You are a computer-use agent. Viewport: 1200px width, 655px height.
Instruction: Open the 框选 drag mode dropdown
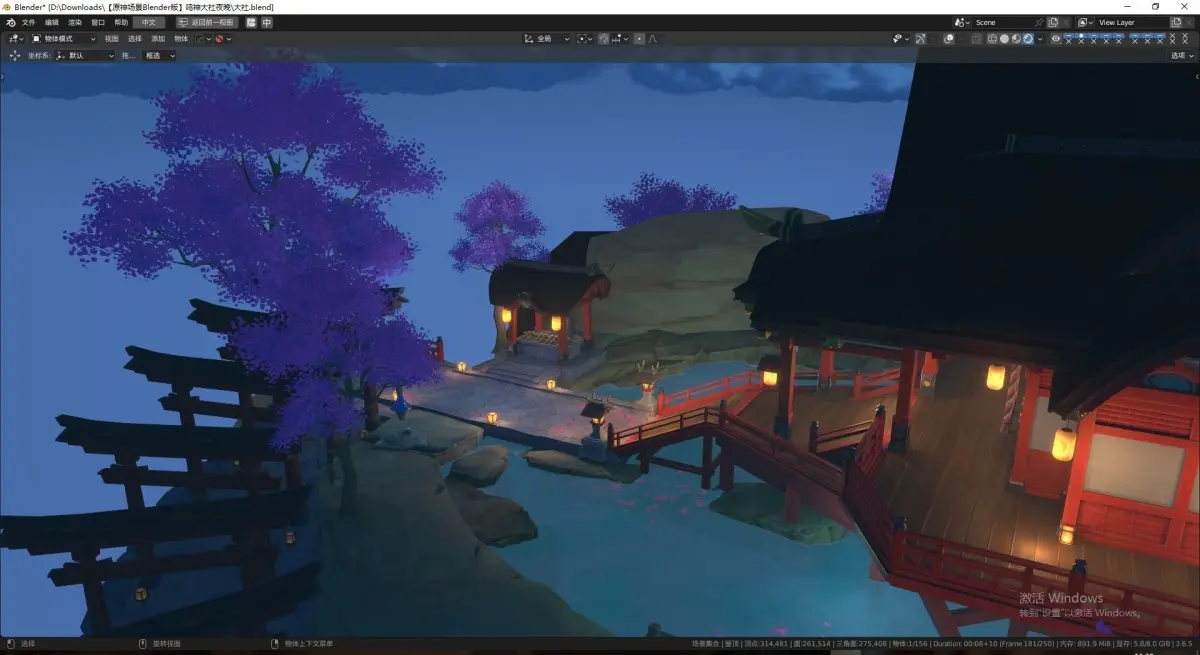point(160,56)
